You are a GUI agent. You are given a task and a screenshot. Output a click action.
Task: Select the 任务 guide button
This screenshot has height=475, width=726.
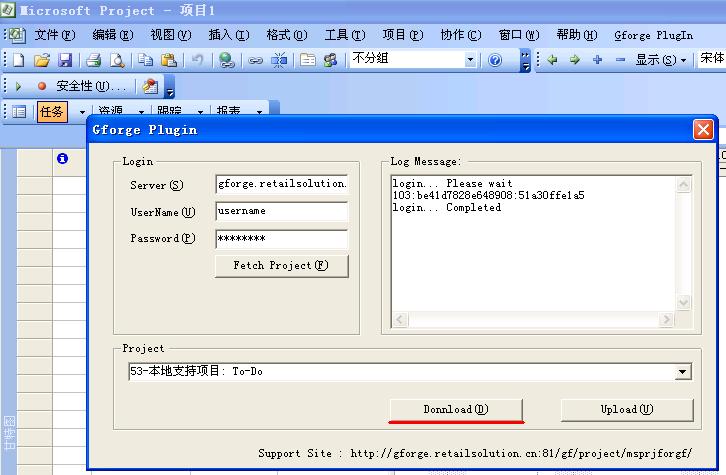[x=52, y=112]
